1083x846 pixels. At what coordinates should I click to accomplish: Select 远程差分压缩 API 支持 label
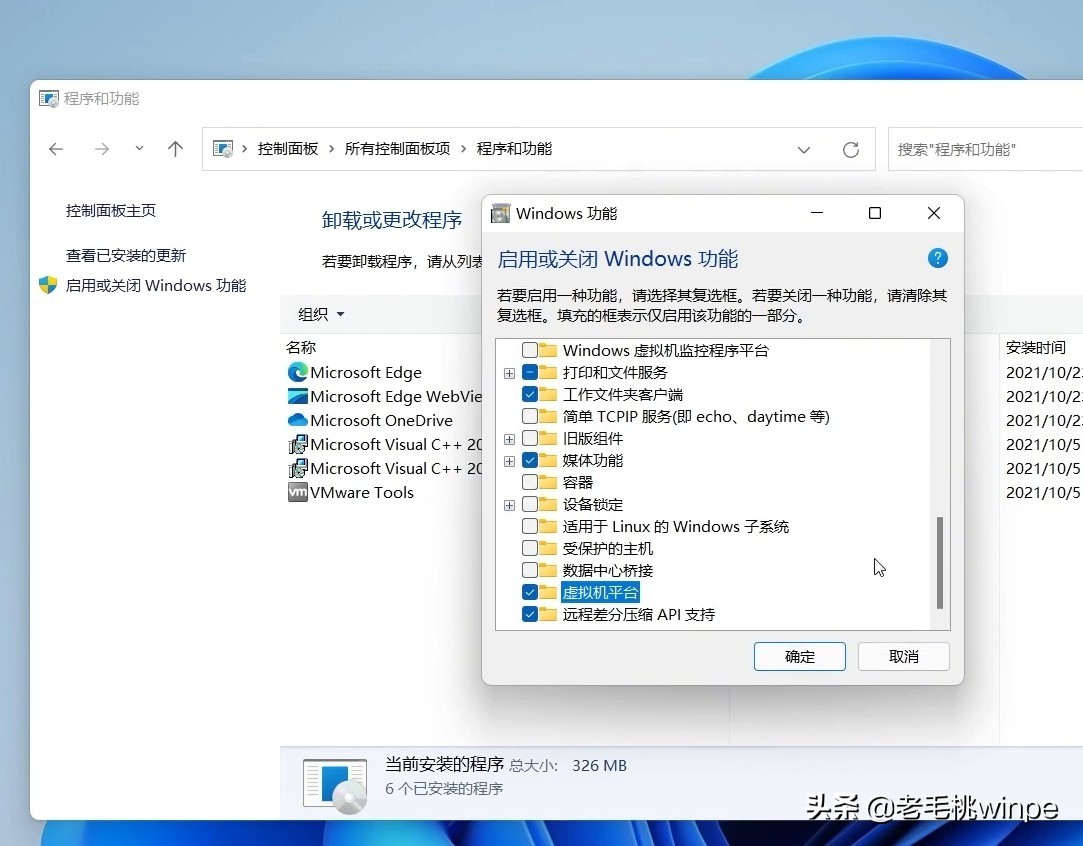point(638,615)
